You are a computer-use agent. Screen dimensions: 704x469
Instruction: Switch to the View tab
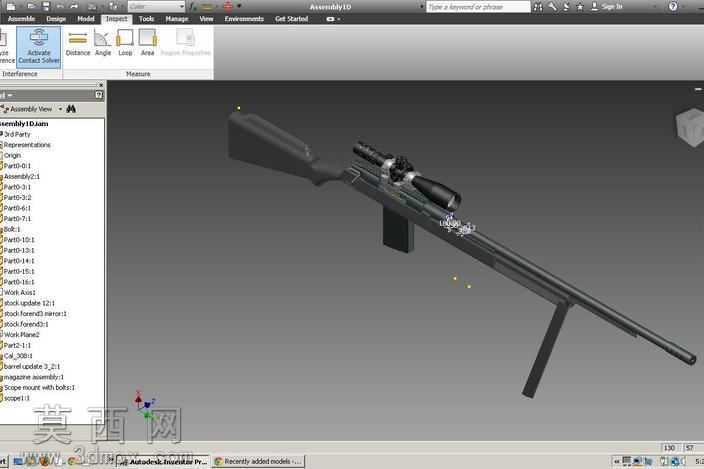click(x=207, y=19)
